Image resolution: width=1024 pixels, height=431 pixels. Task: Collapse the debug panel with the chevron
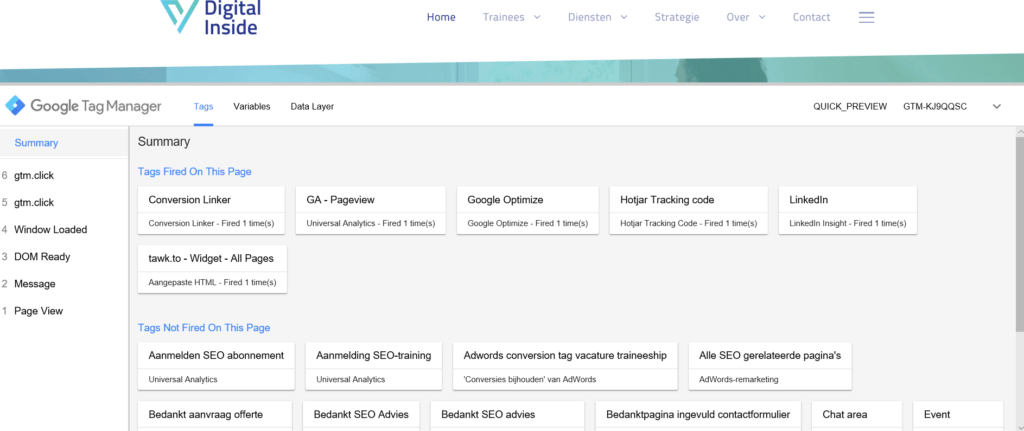tap(997, 106)
